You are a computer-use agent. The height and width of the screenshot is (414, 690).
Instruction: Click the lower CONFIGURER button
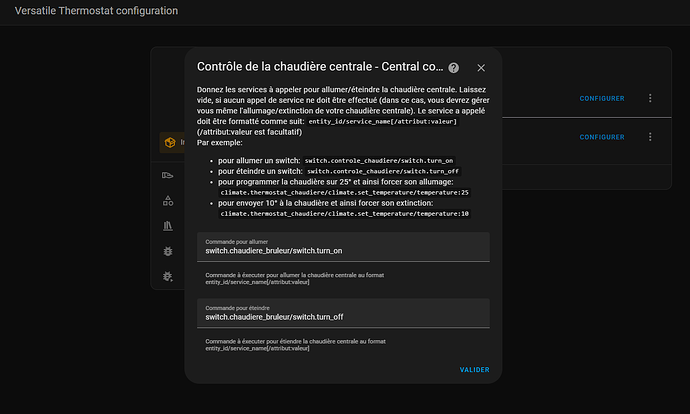tap(602, 137)
